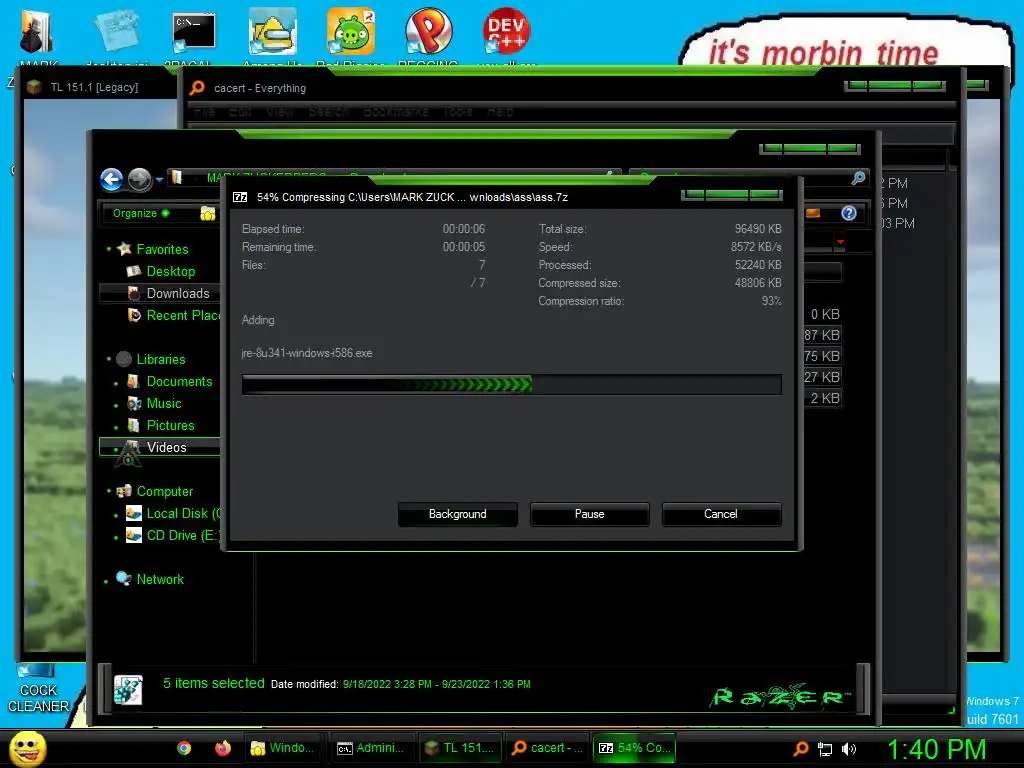Click the file name jre-8u341-windows-i586.exe
Image resolution: width=1024 pixels, height=768 pixels.
click(x=307, y=353)
